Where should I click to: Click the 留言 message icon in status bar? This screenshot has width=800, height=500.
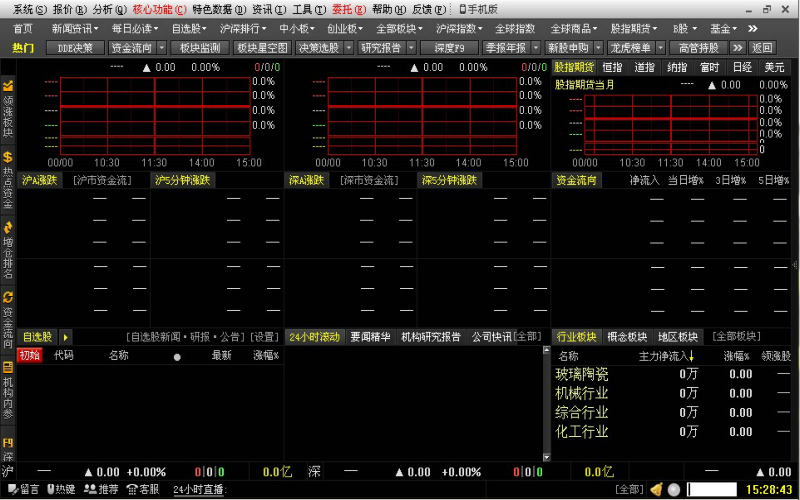tap(13, 490)
